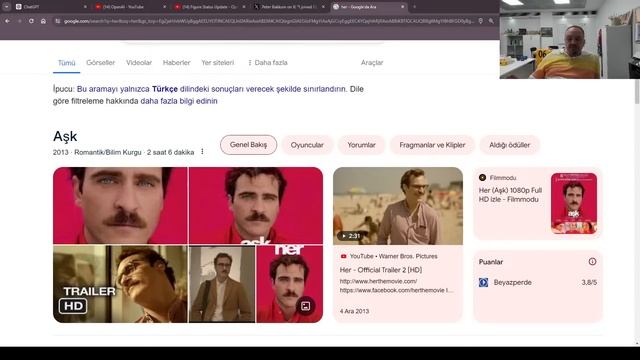Screen dimensions: 640x360
Task: Click the YouTube source icon on video card
Action: [343, 256]
